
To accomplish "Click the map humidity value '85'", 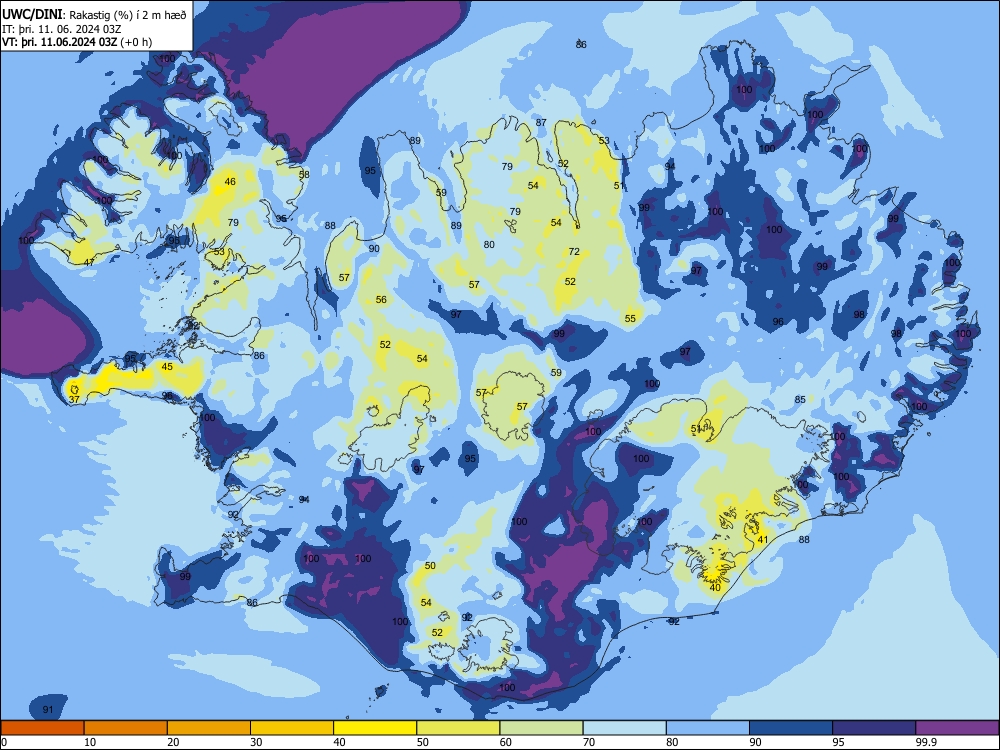I will [800, 400].
